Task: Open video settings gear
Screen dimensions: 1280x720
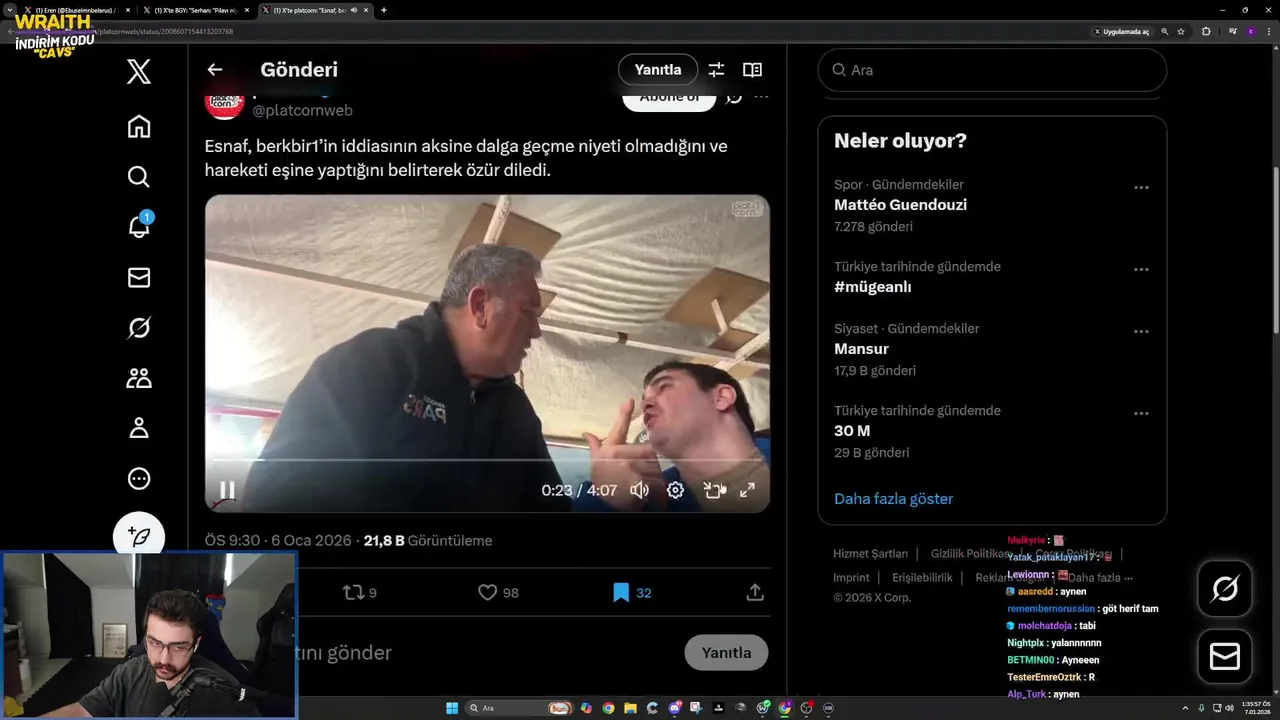Action: [675, 490]
